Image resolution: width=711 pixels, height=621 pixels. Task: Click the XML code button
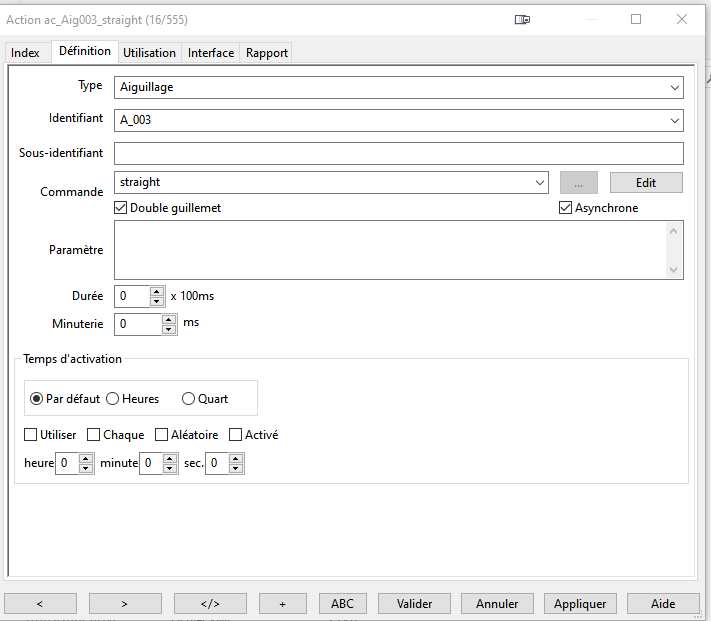210,603
